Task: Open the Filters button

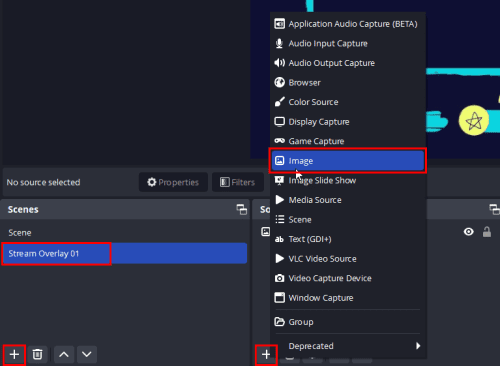Action: (238, 182)
